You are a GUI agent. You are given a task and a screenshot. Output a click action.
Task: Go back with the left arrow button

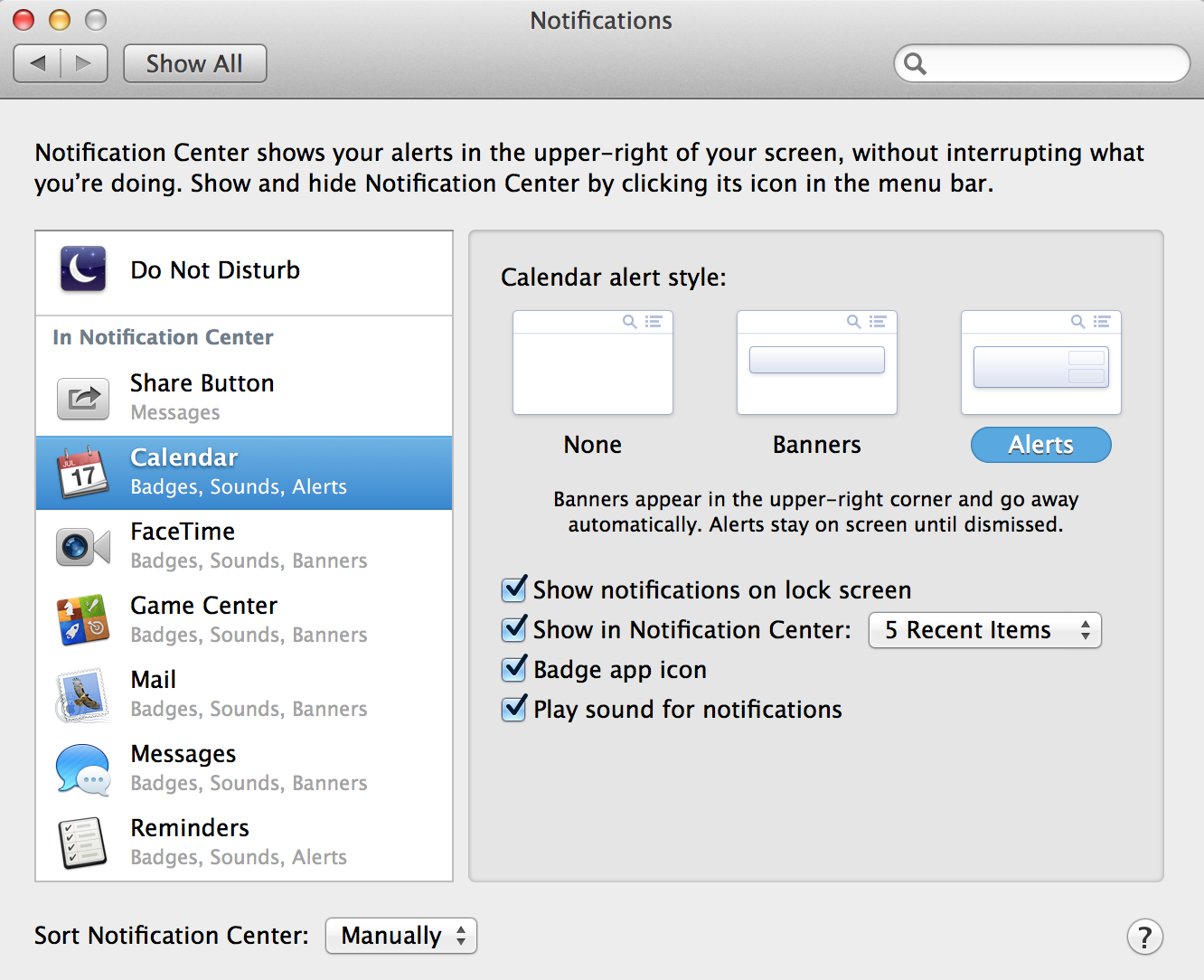[38, 63]
